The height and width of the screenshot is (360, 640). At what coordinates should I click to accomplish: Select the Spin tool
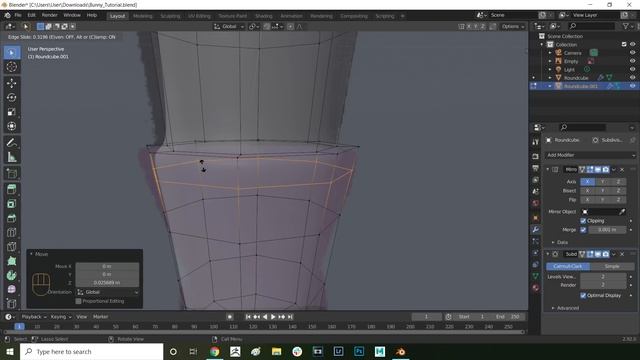point(11,275)
